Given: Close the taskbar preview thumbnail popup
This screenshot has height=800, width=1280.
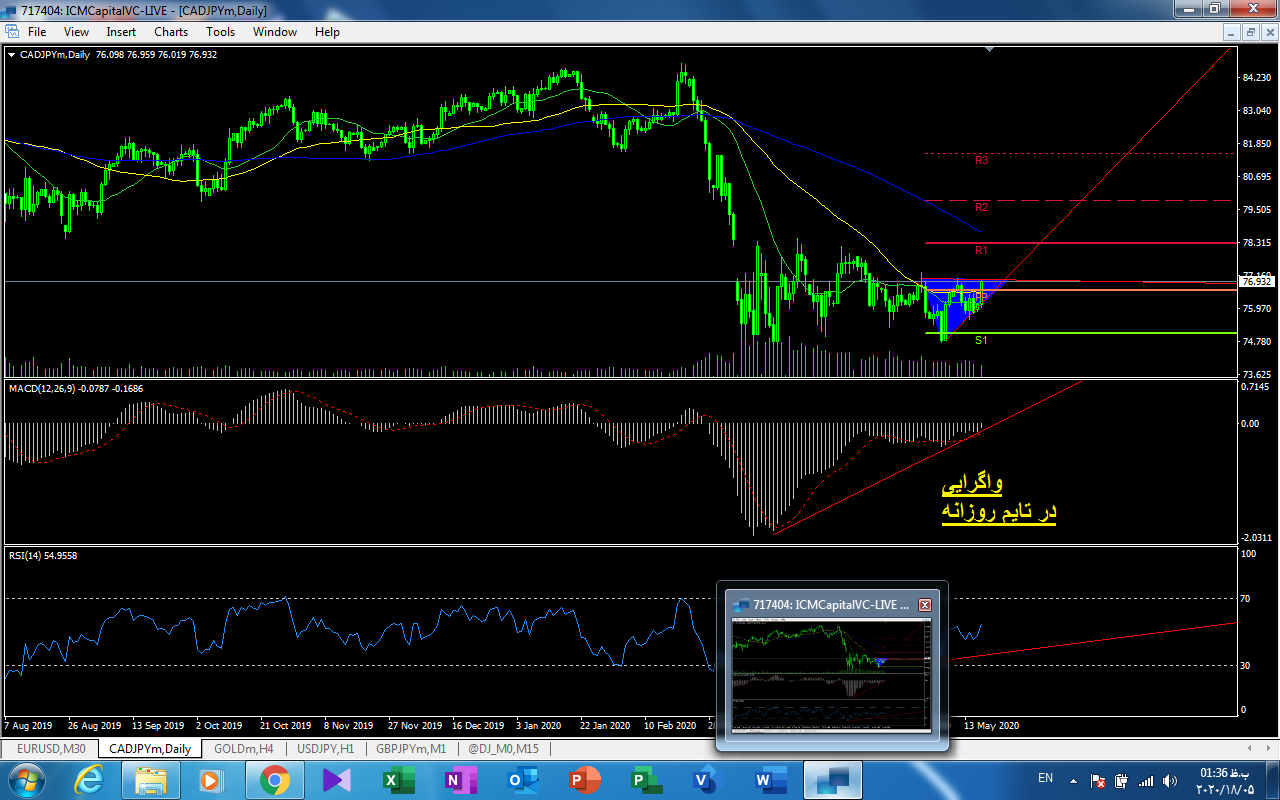Looking at the screenshot, I should coord(925,605).
